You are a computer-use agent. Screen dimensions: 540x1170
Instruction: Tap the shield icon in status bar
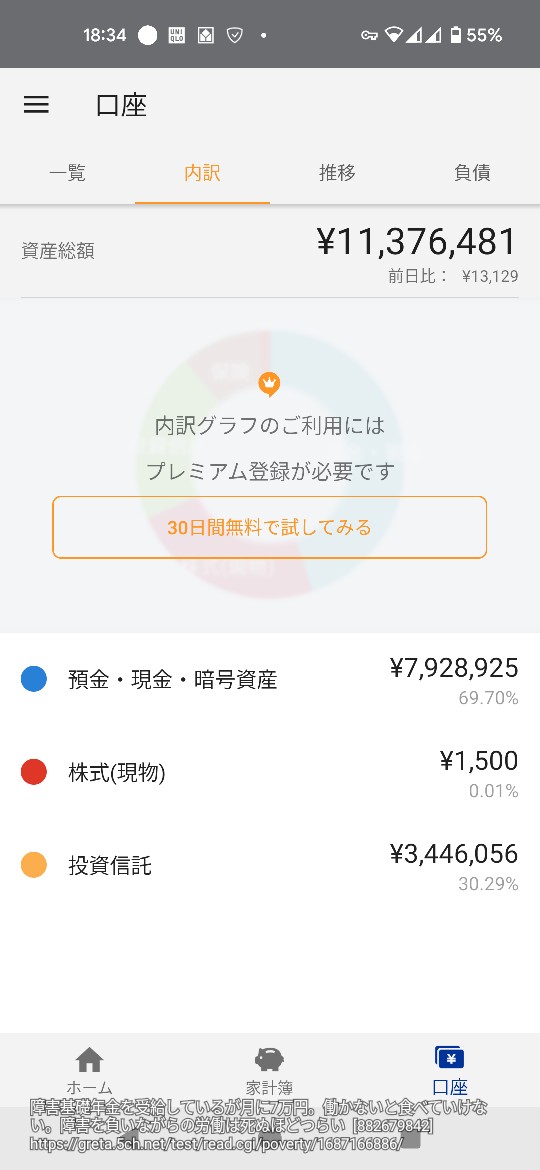[x=234, y=35]
